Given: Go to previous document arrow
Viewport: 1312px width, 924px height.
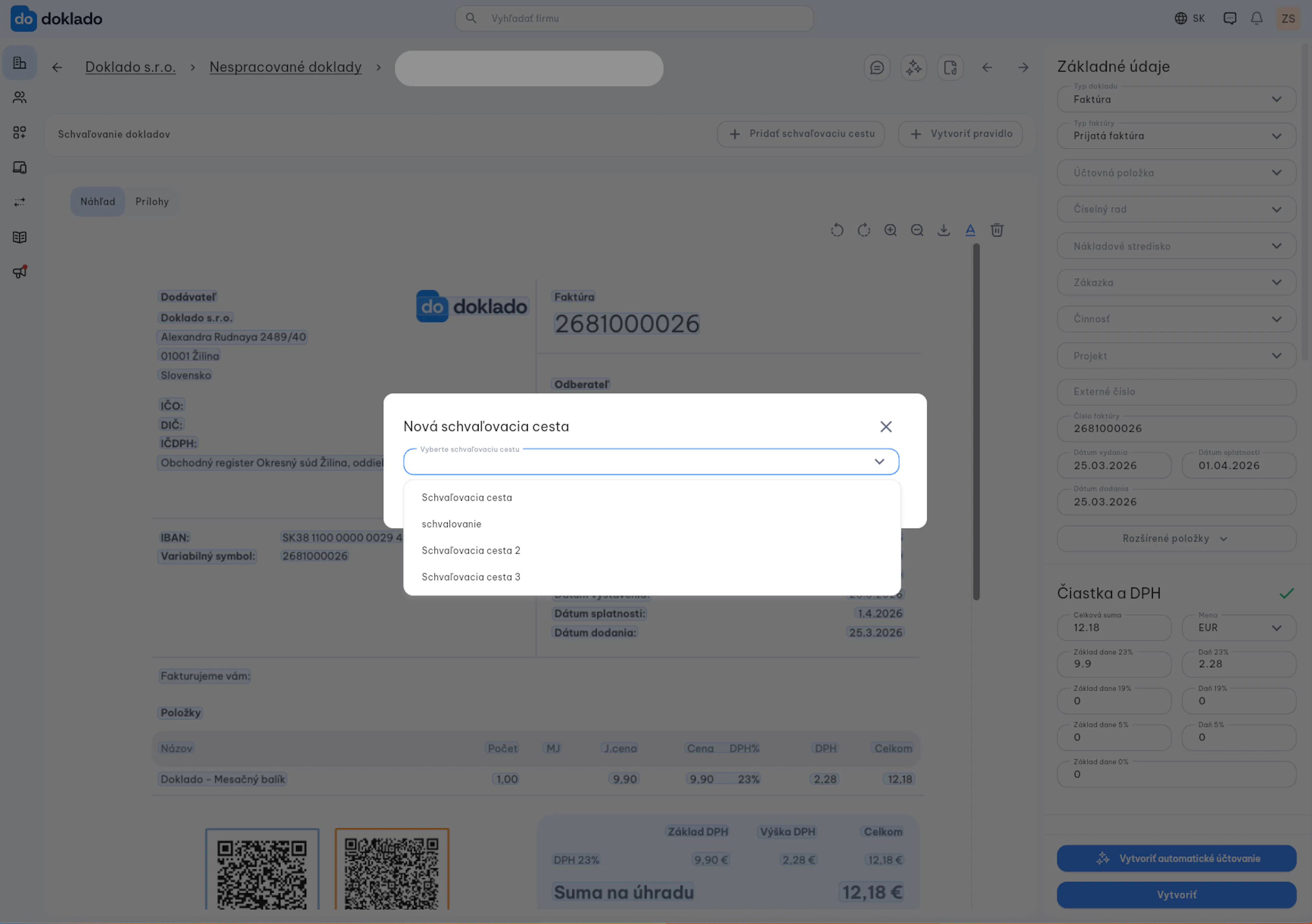Looking at the screenshot, I should coord(987,68).
